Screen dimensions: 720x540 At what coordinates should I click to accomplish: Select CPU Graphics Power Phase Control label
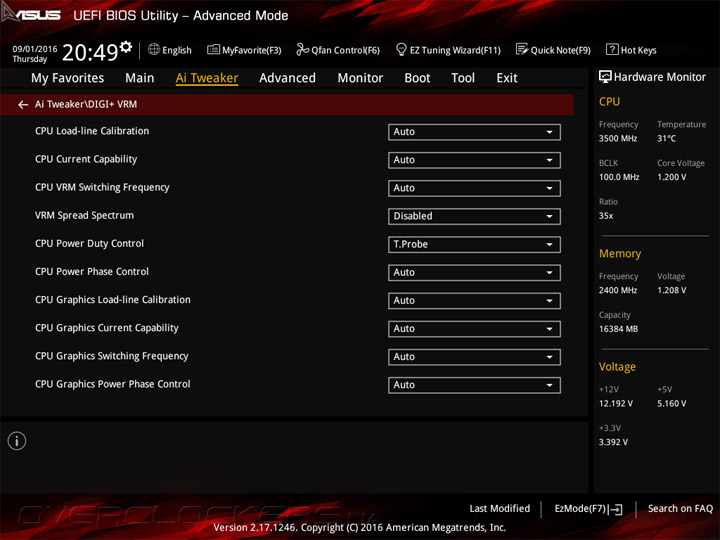[112, 384]
